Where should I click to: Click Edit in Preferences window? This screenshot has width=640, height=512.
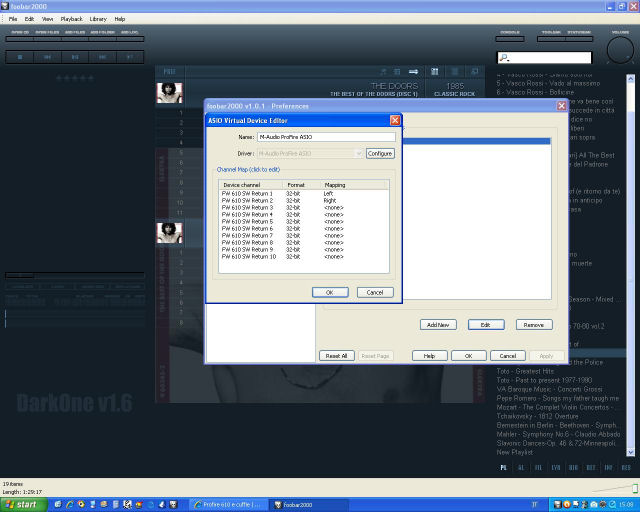pyautogui.click(x=486, y=325)
